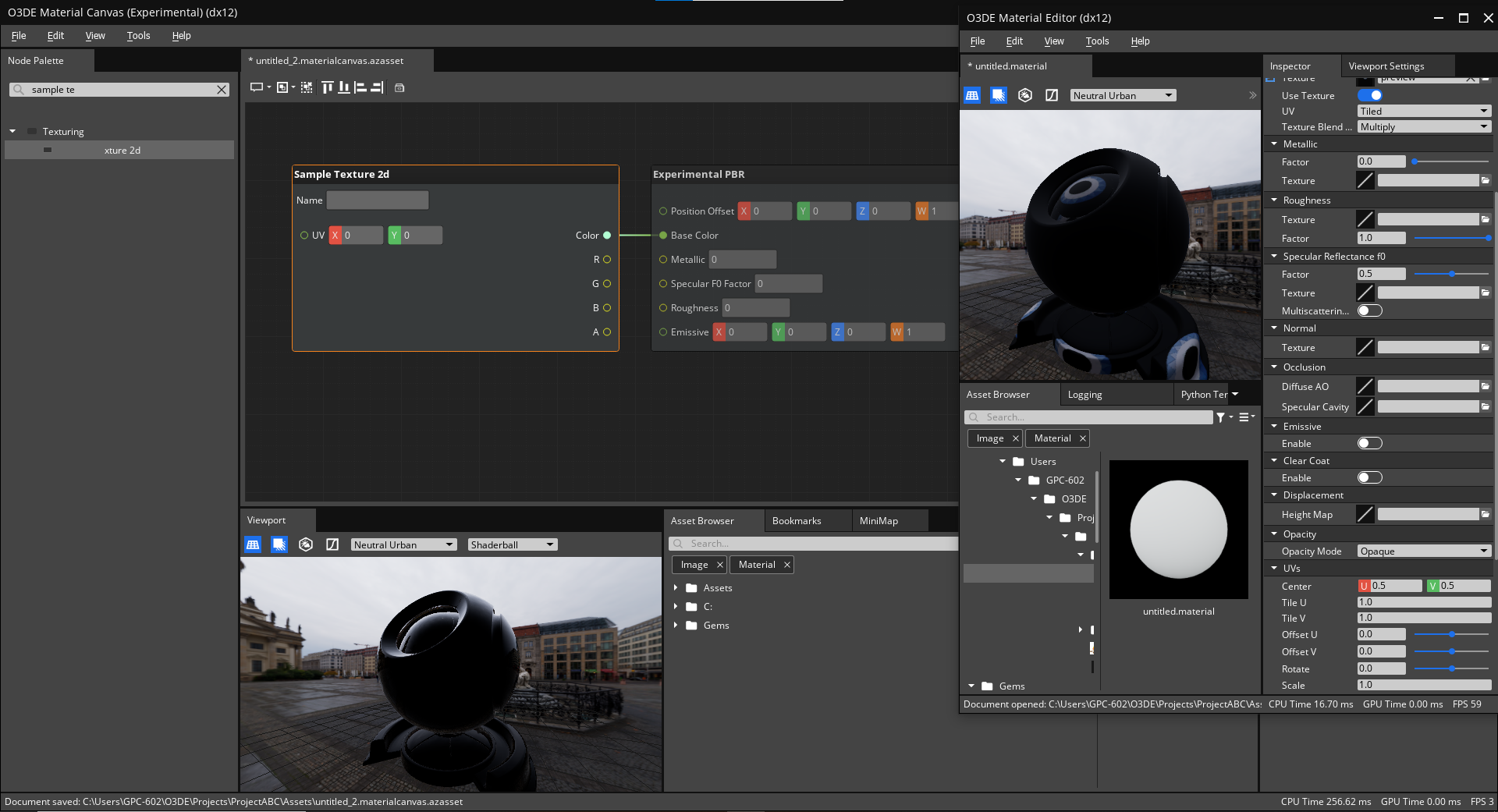Toggle shadow catcher in the Material Canvas viewport
Viewport: 1498px width, 812px height.
(279, 544)
